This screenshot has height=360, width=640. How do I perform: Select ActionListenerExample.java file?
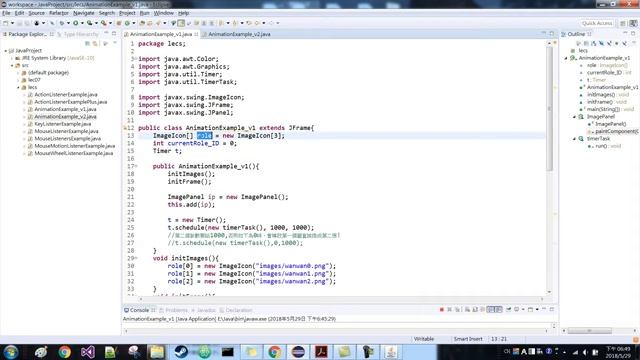tap(66, 94)
